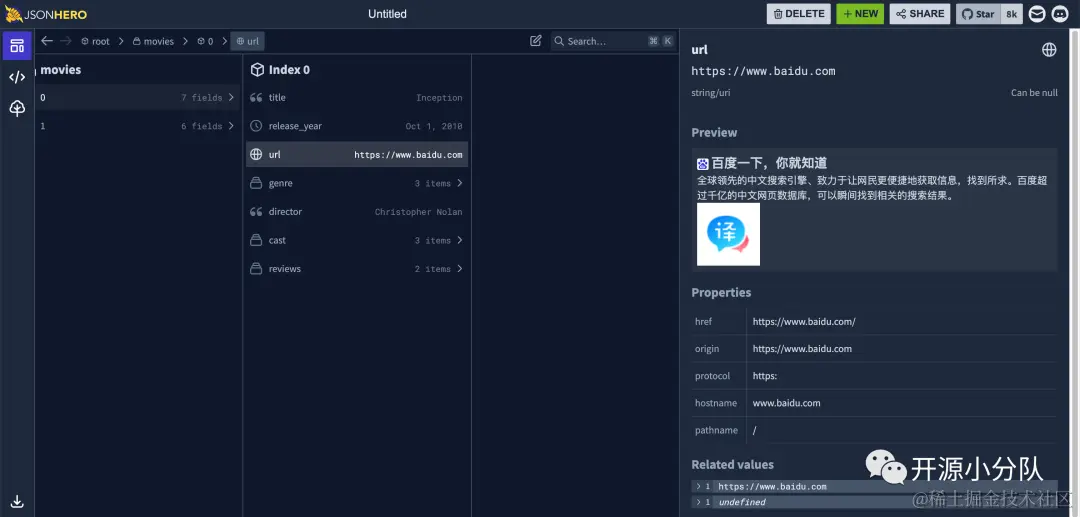Click the DELETE button
The height and width of the screenshot is (517, 1080).
click(x=798, y=14)
